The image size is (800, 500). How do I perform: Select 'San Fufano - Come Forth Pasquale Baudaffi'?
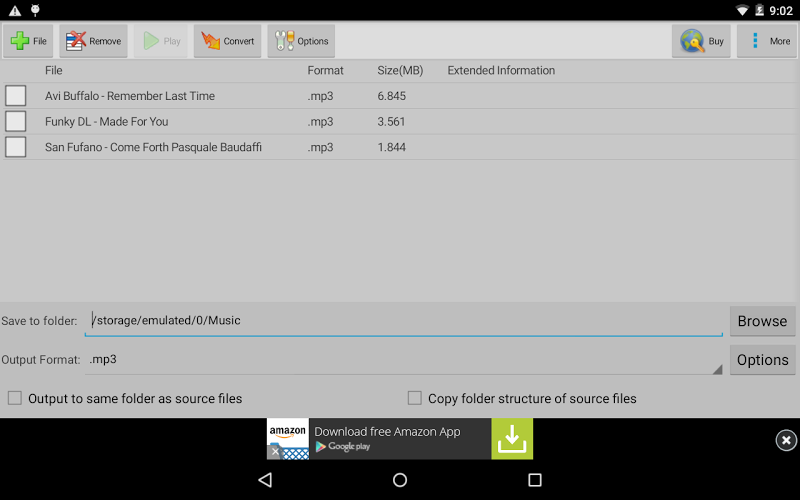[400, 147]
